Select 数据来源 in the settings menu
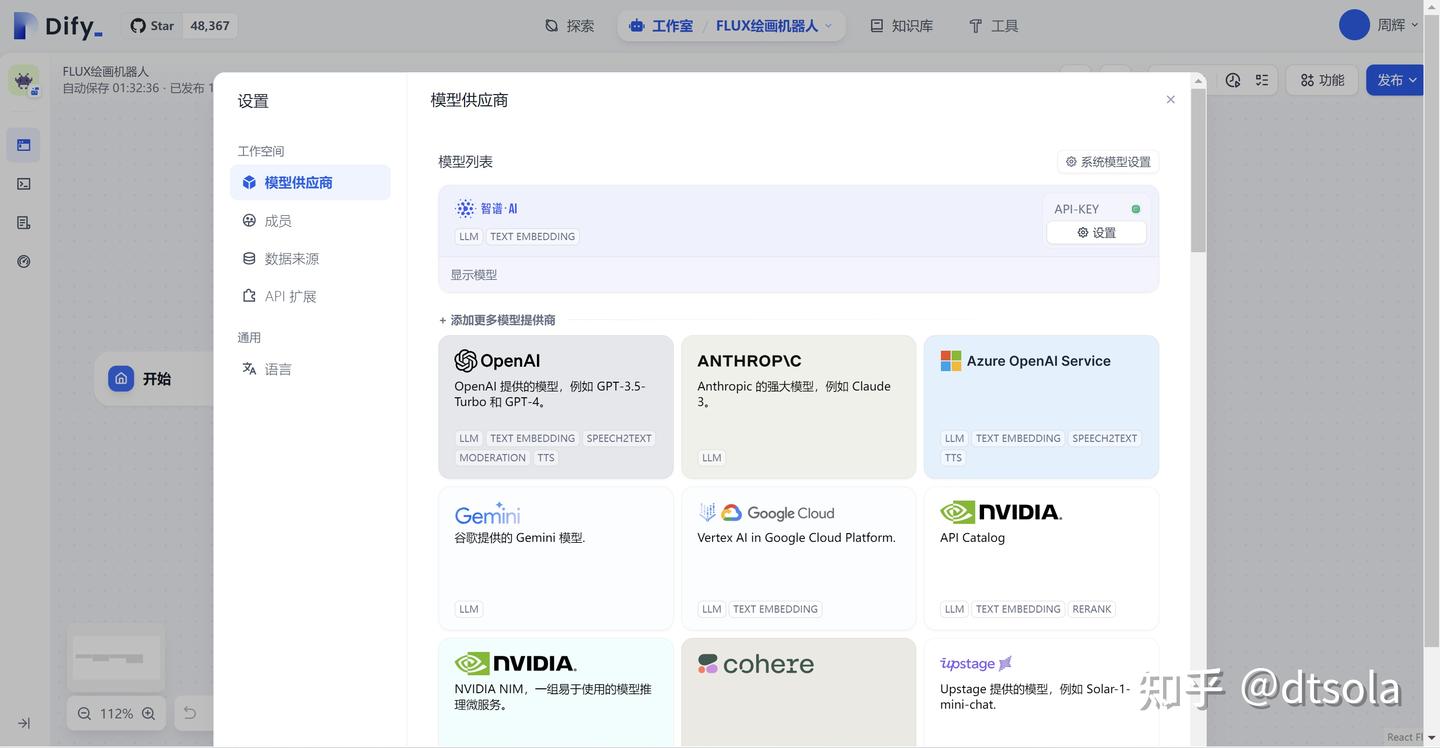Viewport: 1440px width, 748px height. pyautogui.click(x=291, y=259)
